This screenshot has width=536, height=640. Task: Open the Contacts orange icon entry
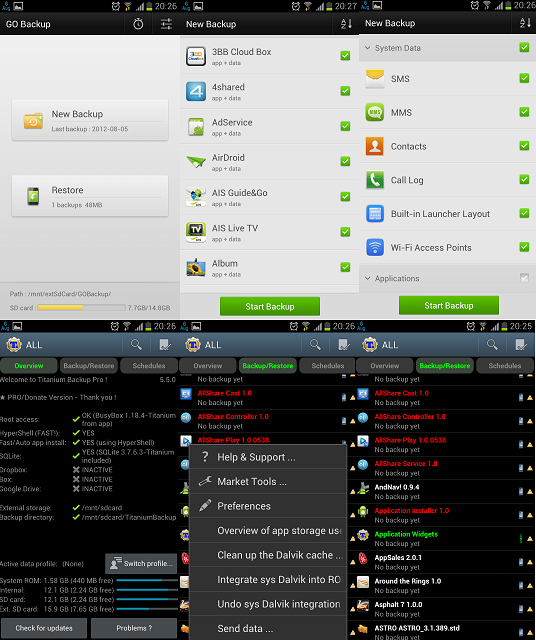pos(375,146)
